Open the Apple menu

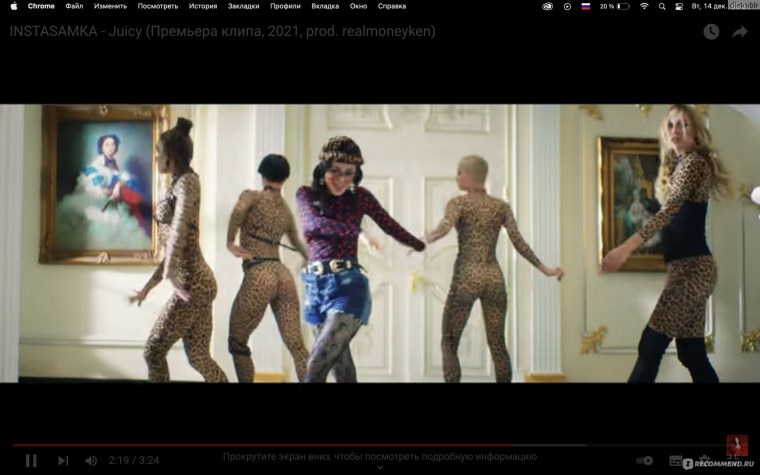(x=13, y=6)
